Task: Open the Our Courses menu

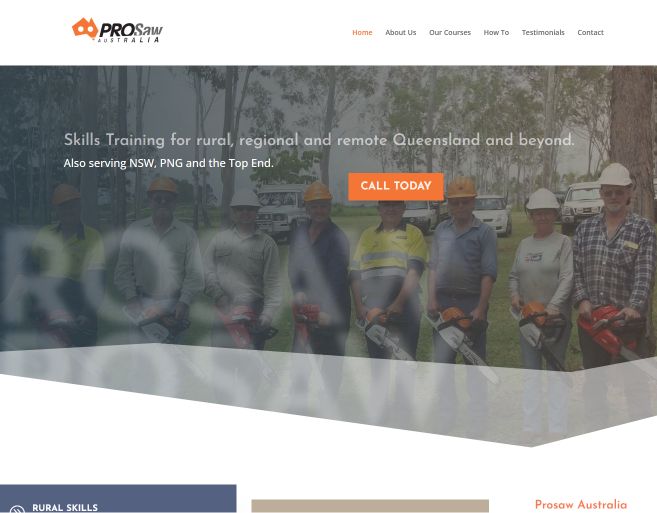Action: point(450,32)
